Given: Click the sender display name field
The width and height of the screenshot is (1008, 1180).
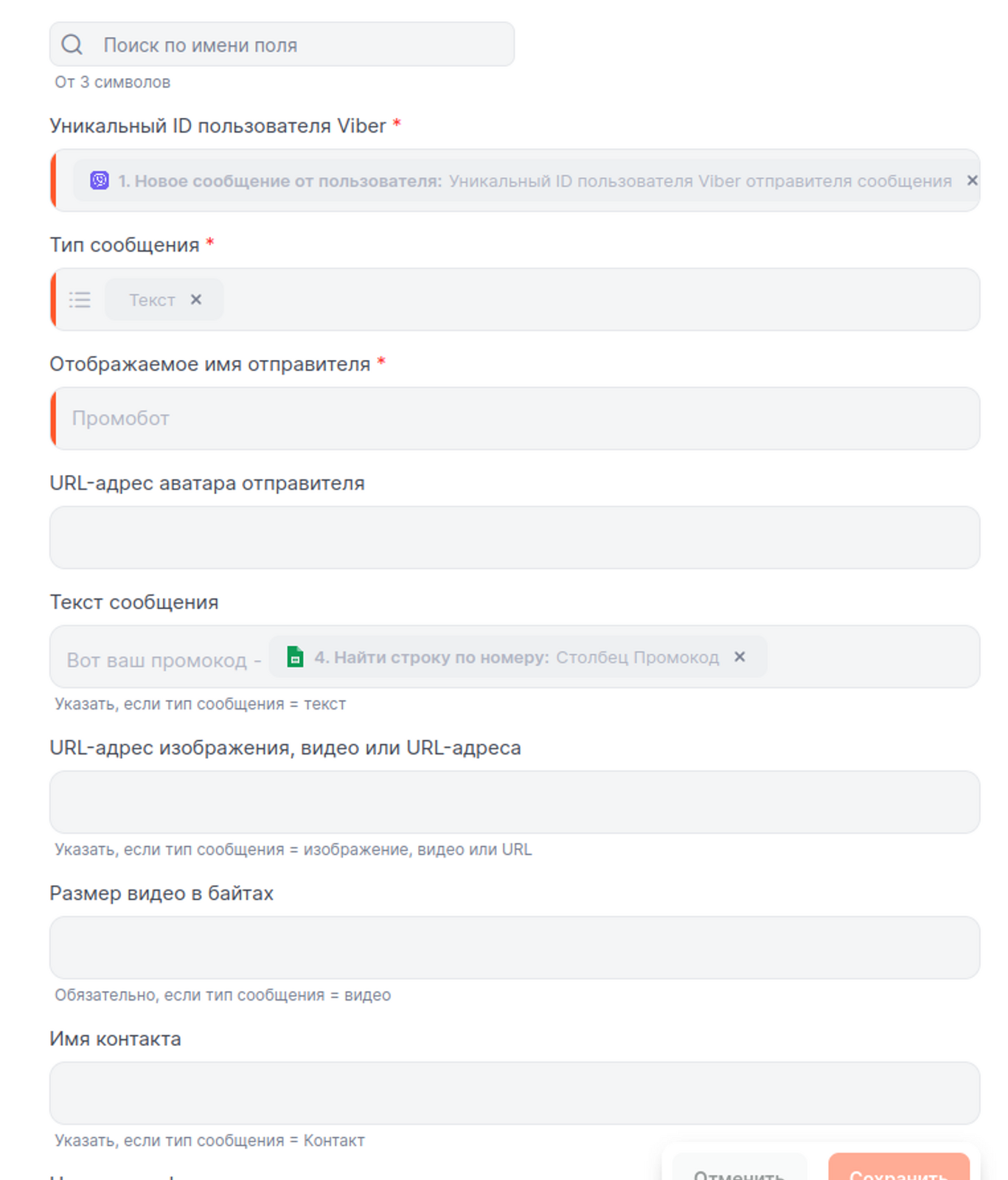Looking at the screenshot, I should [516, 419].
